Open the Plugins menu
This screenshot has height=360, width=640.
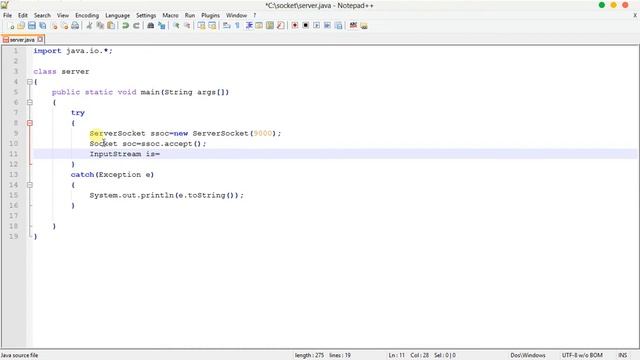211,16
